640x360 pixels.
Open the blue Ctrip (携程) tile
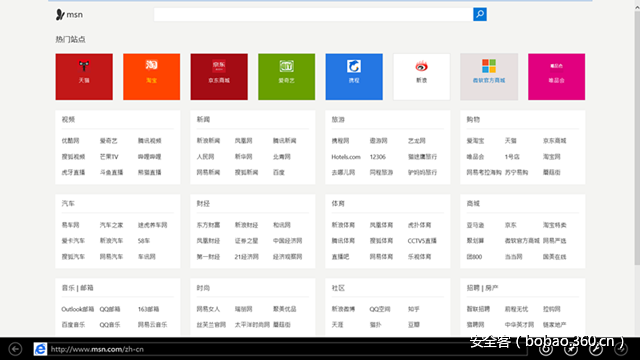pos(354,77)
